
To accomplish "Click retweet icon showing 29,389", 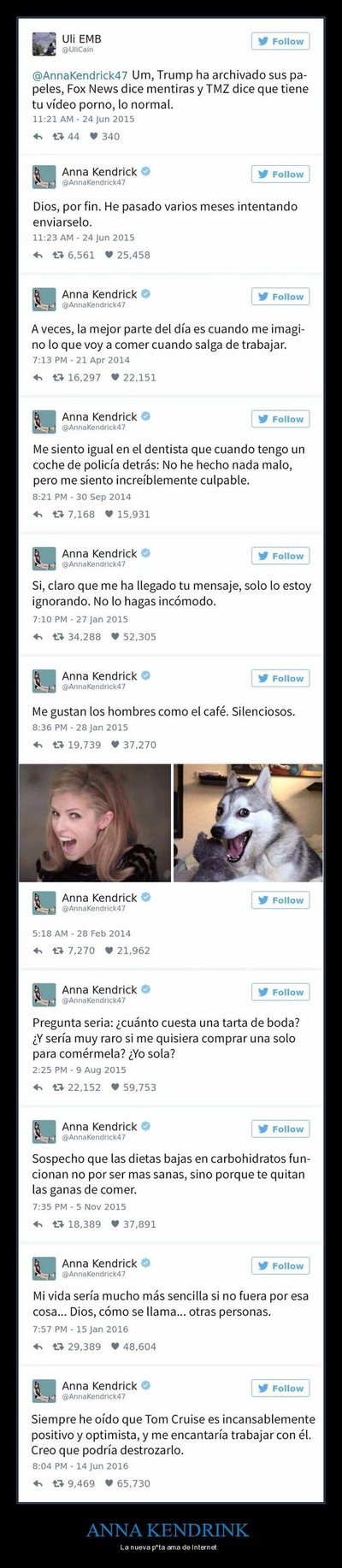I will tap(58, 1346).
